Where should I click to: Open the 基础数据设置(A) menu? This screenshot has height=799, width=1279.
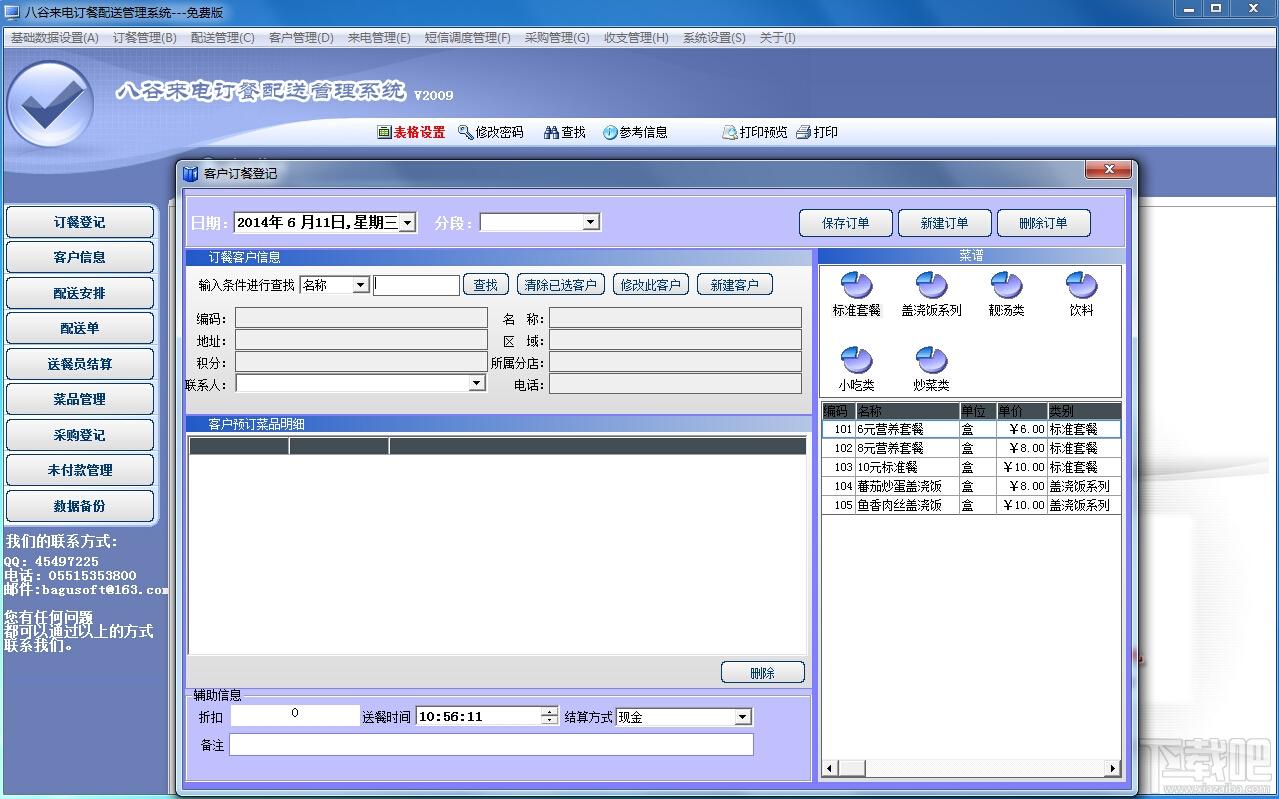[54, 38]
